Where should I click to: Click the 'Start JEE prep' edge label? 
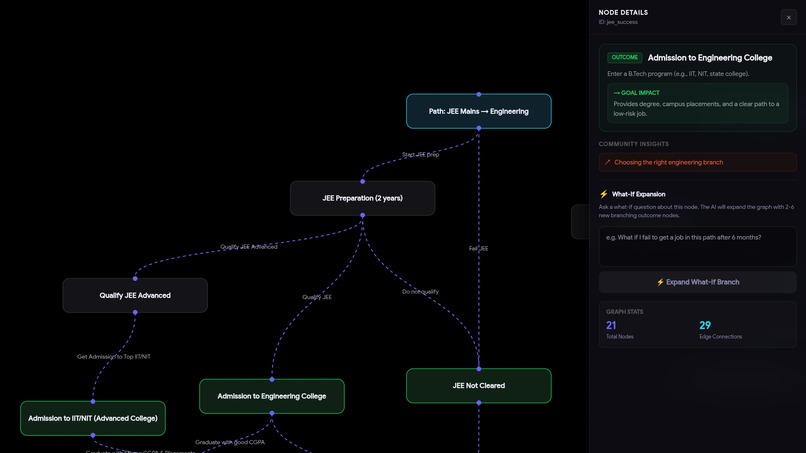point(420,154)
